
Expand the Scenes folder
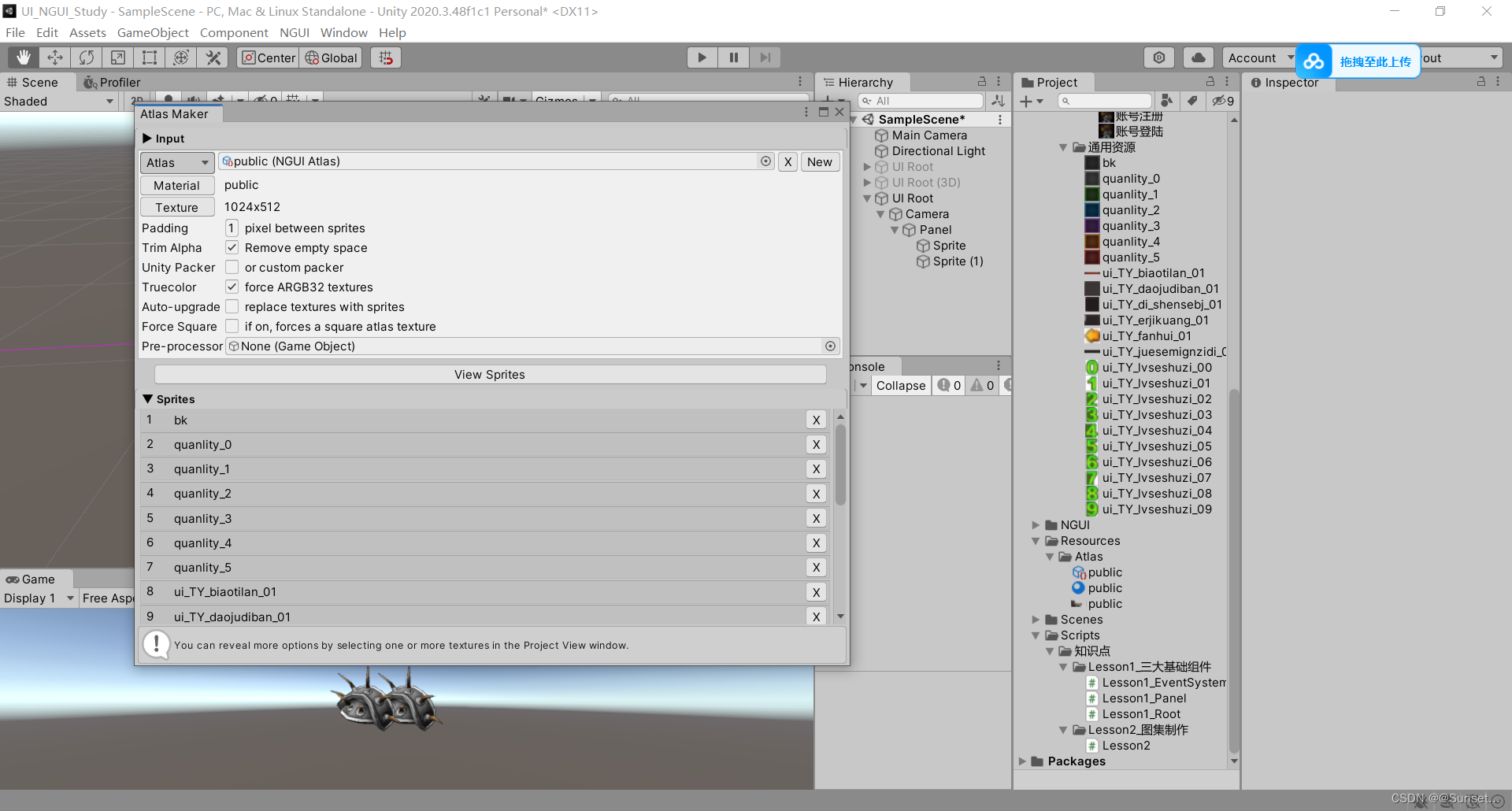(1036, 620)
